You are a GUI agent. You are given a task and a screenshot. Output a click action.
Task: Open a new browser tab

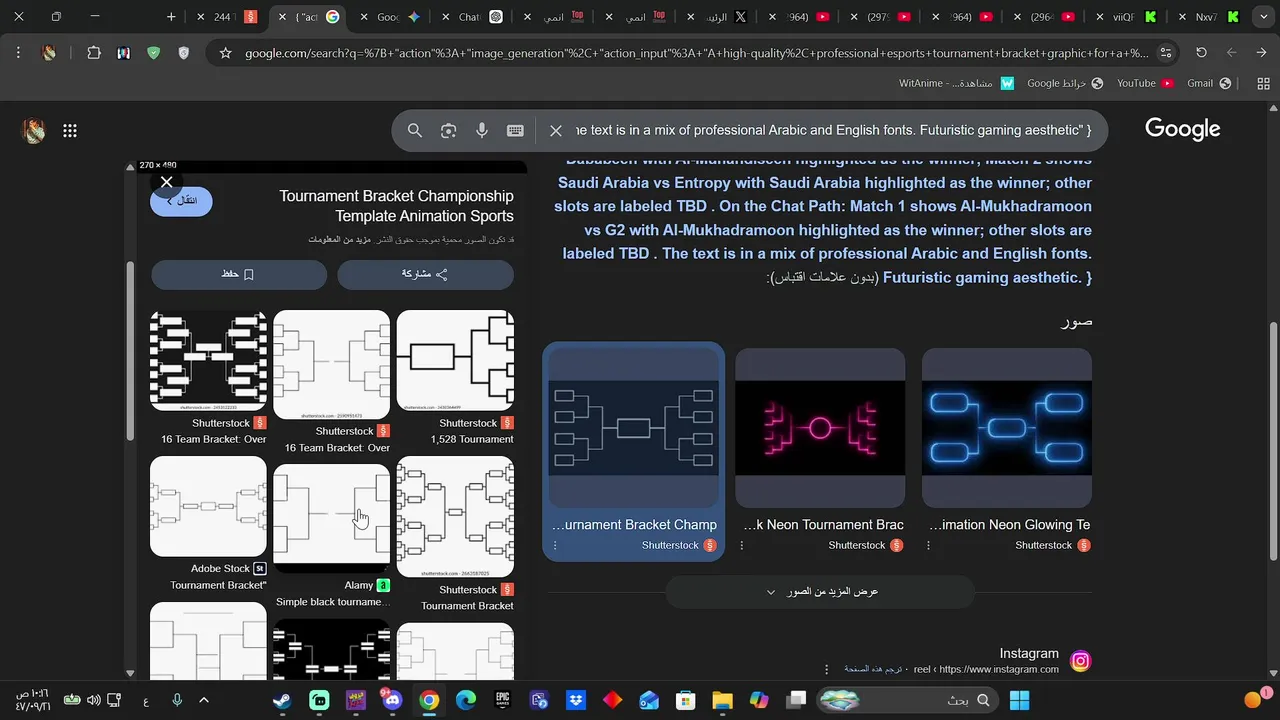[171, 17]
